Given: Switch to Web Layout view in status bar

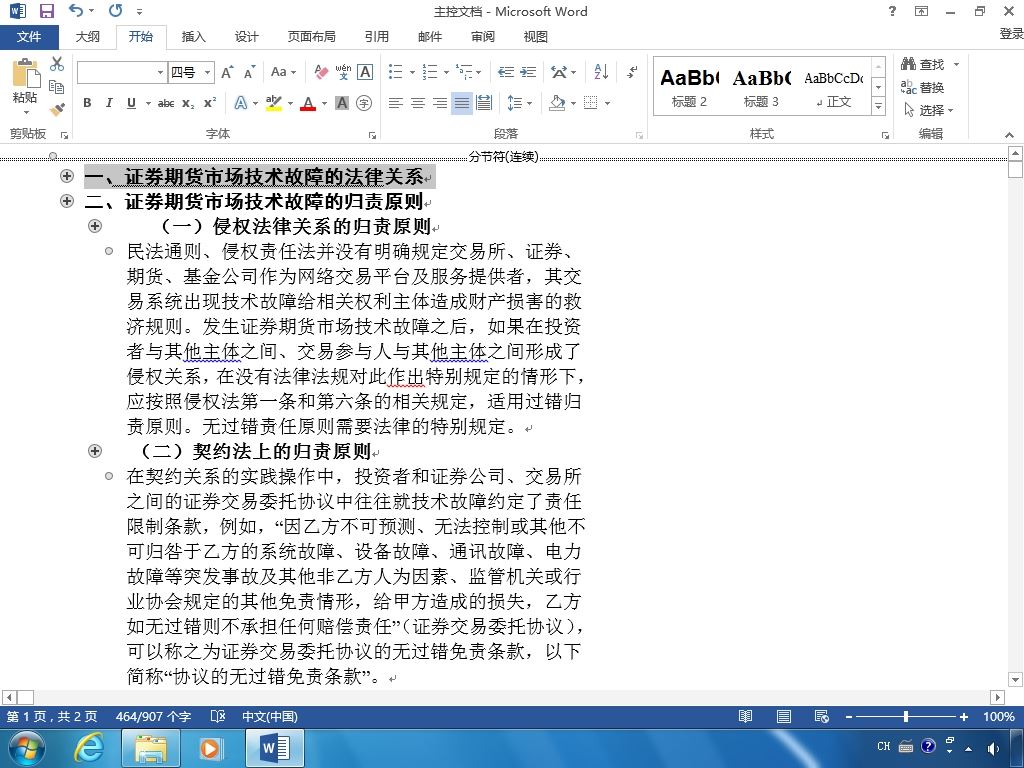Looking at the screenshot, I should (822, 716).
